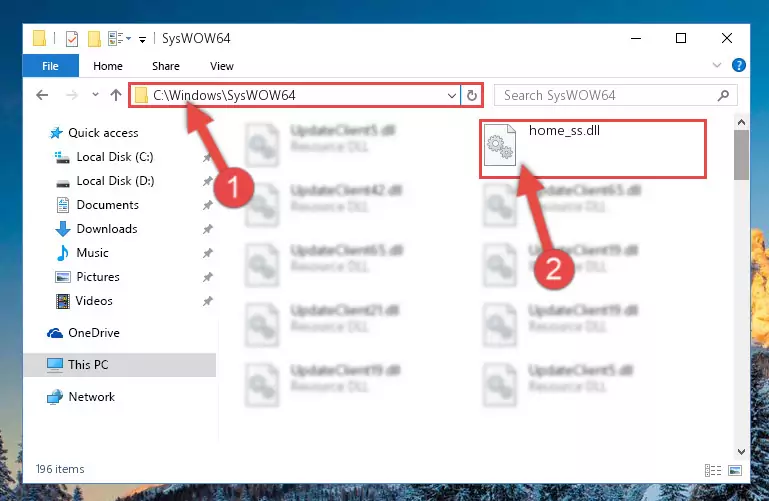Switch to the Share ribbon tab
The width and height of the screenshot is (769, 501).
point(166,66)
